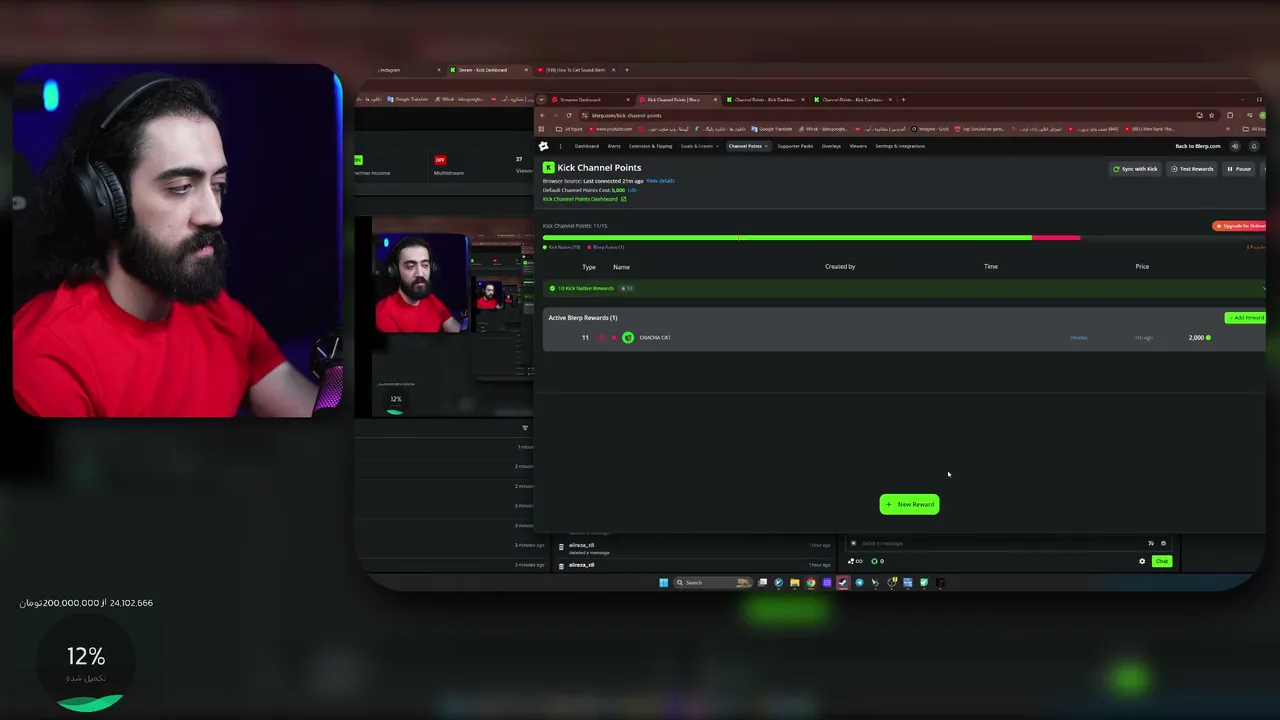Toggle the OFF Multistream switch in Kick dashboard
Image resolution: width=1280 pixels, height=720 pixels.
(440, 160)
